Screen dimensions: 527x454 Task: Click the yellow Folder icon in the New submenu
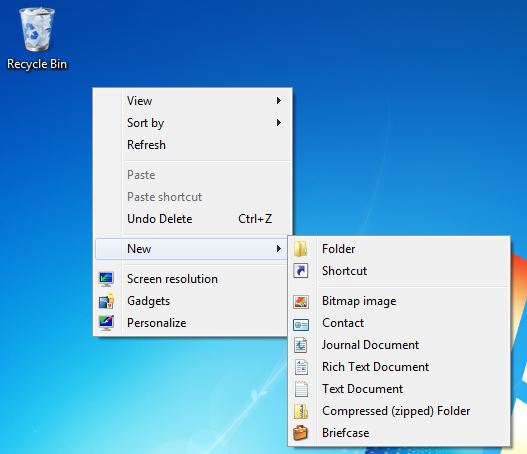tap(301, 249)
